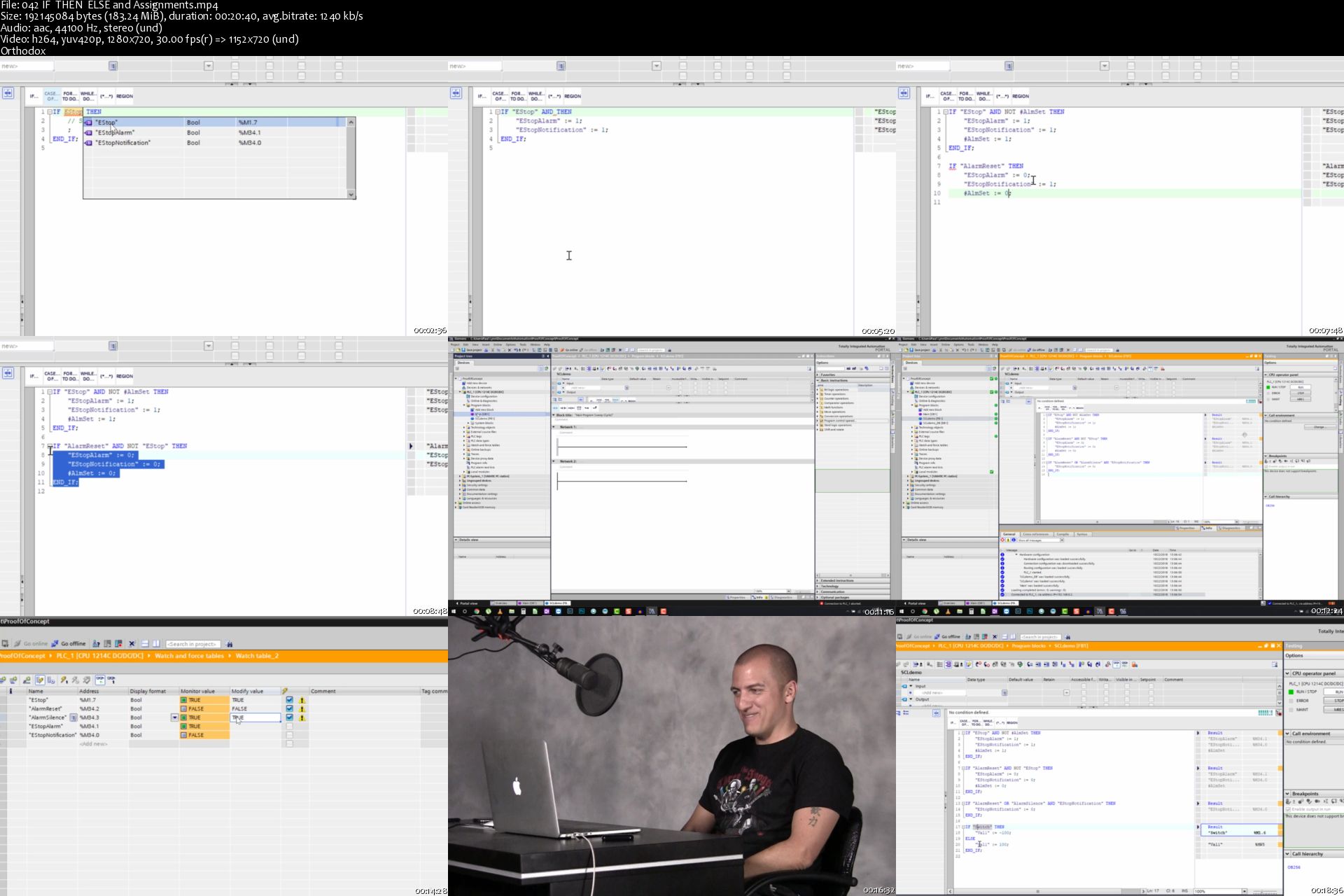This screenshot has width=1344, height=896.
Task: Click the lightning icon in the modify column header
Action: pyautogui.click(x=285, y=691)
